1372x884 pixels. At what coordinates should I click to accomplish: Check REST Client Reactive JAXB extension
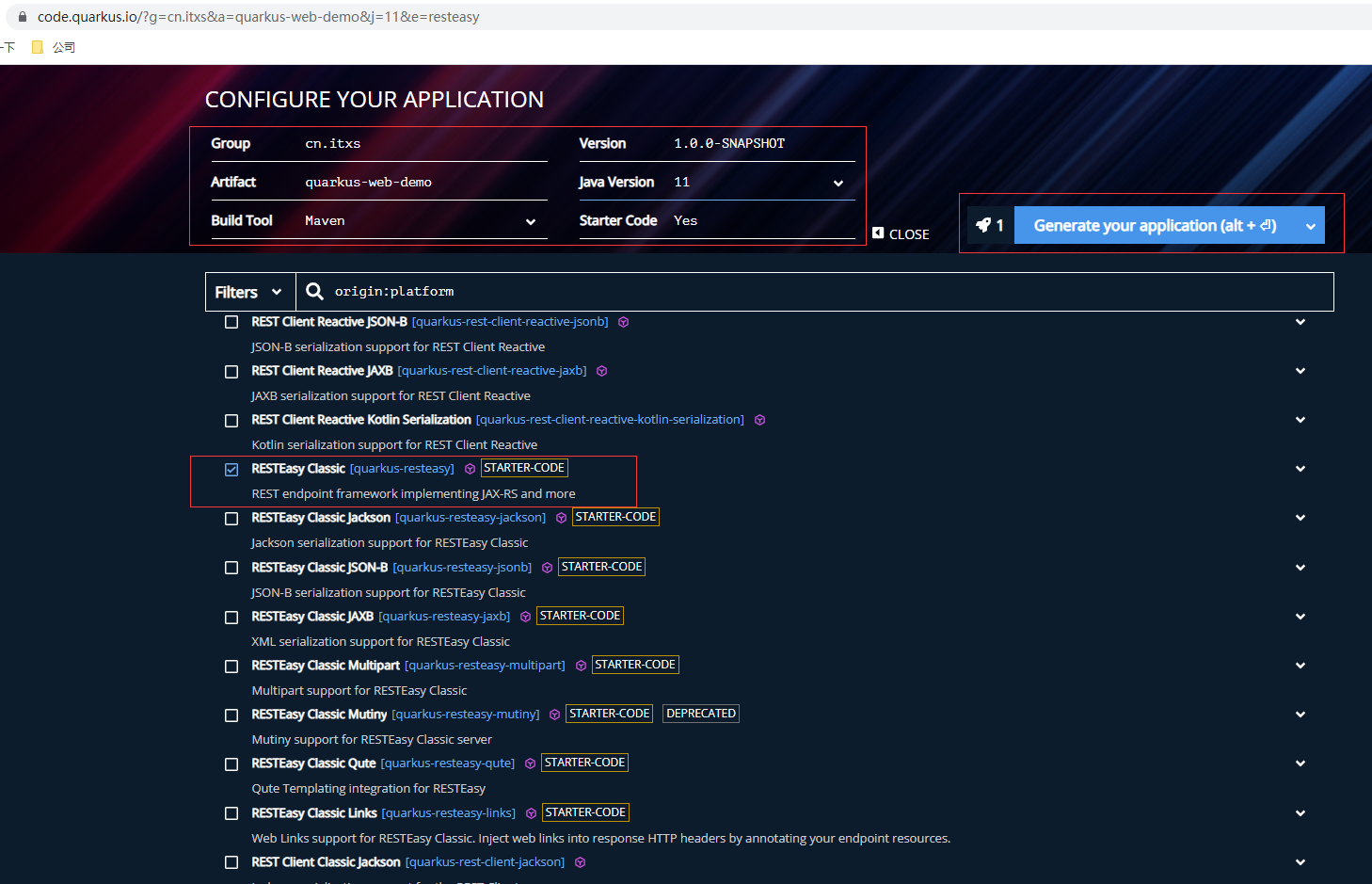click(x=231, y=371)
